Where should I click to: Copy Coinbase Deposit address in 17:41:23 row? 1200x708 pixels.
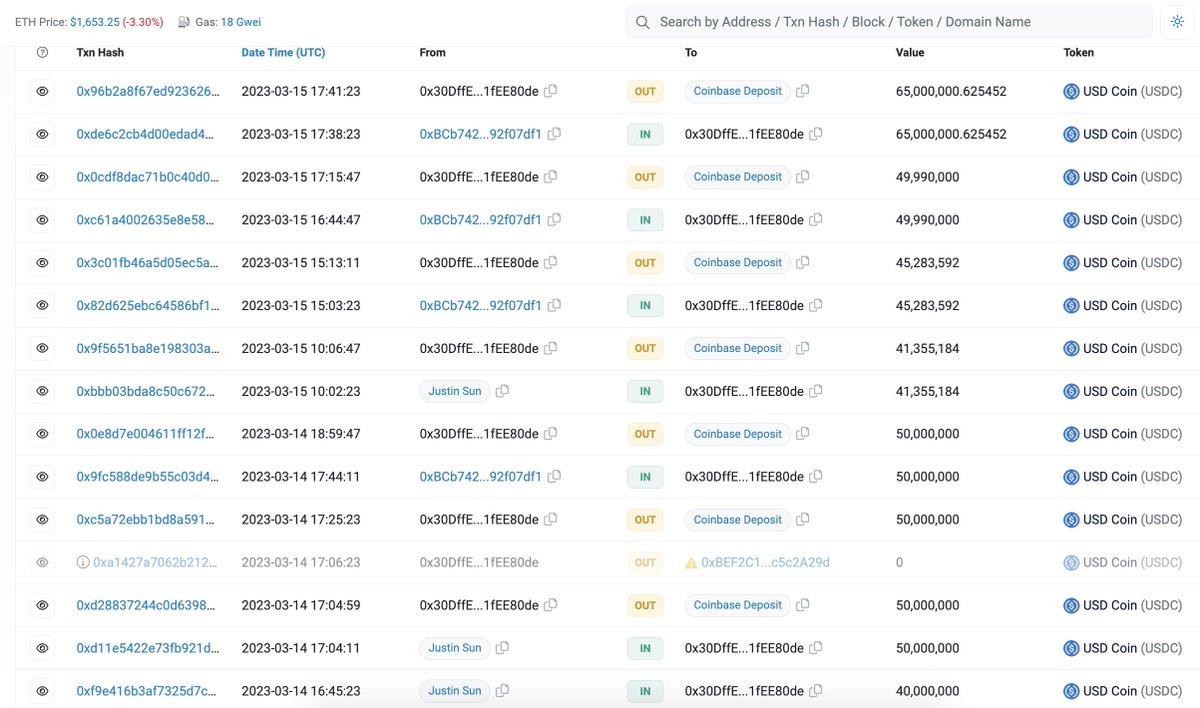(803, 91)
